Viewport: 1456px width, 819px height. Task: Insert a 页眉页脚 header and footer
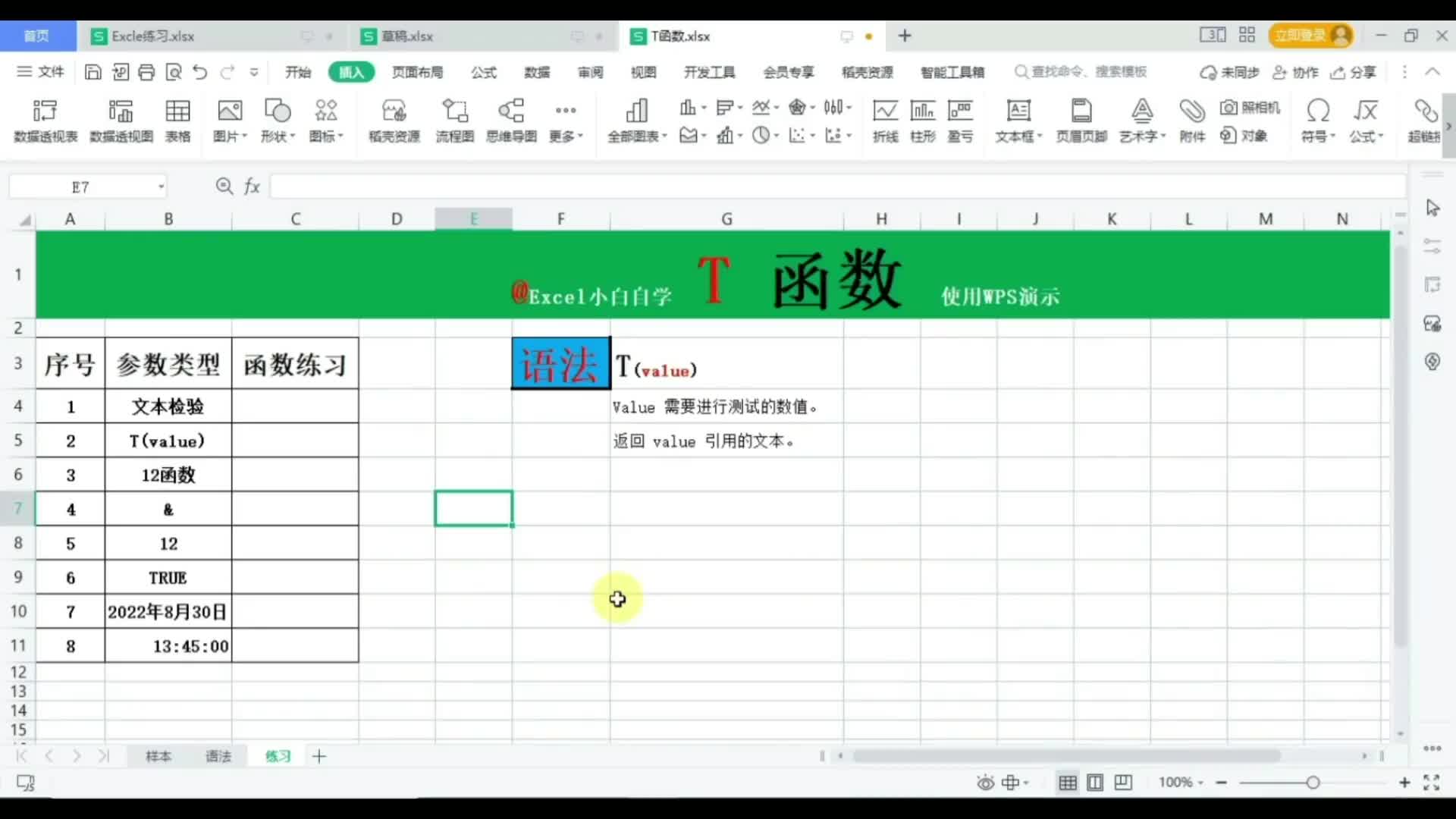[1081, 120]
